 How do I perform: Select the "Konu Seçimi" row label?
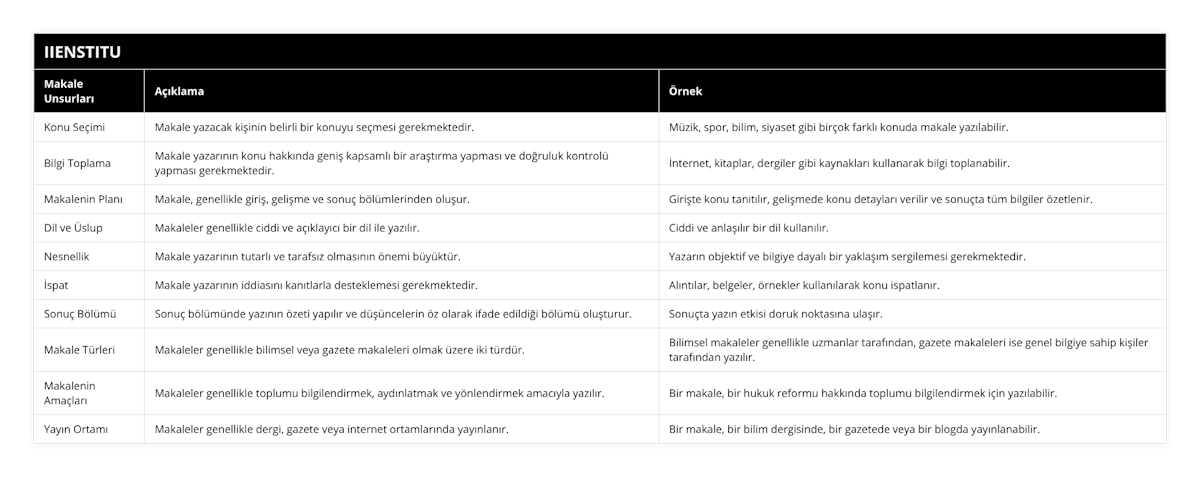[75, 127]
